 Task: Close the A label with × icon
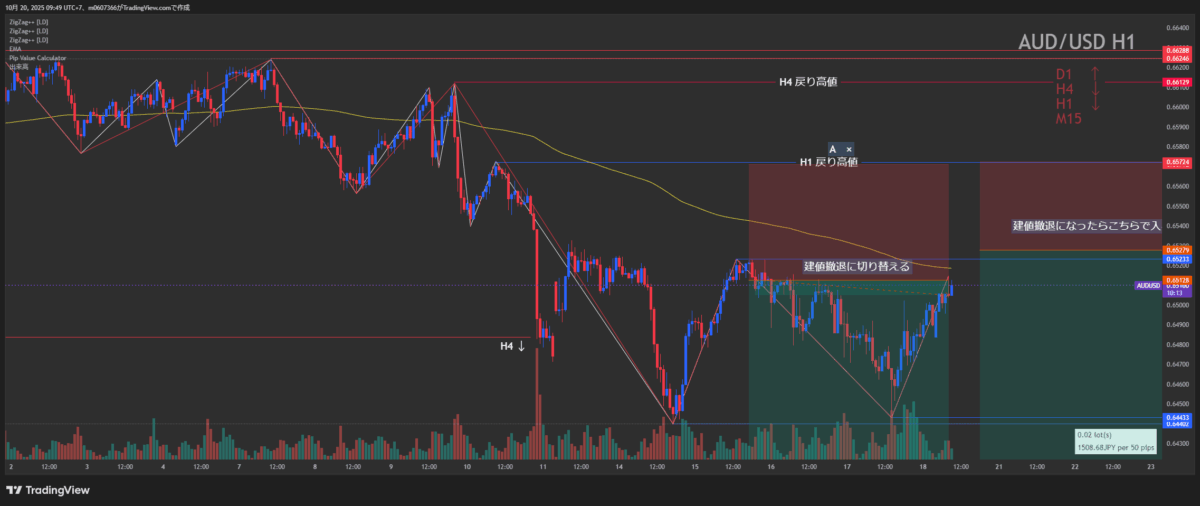pyautogui.click(x=849, y=149)
